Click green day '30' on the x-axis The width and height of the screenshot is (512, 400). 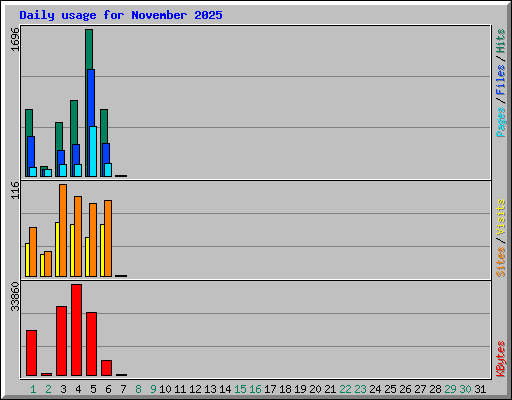[465, 389]
